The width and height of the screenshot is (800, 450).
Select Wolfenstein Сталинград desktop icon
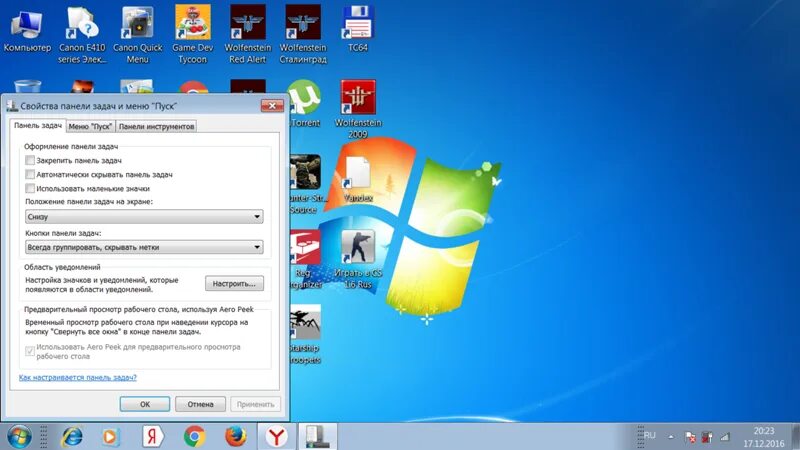(x=303, y=34)
